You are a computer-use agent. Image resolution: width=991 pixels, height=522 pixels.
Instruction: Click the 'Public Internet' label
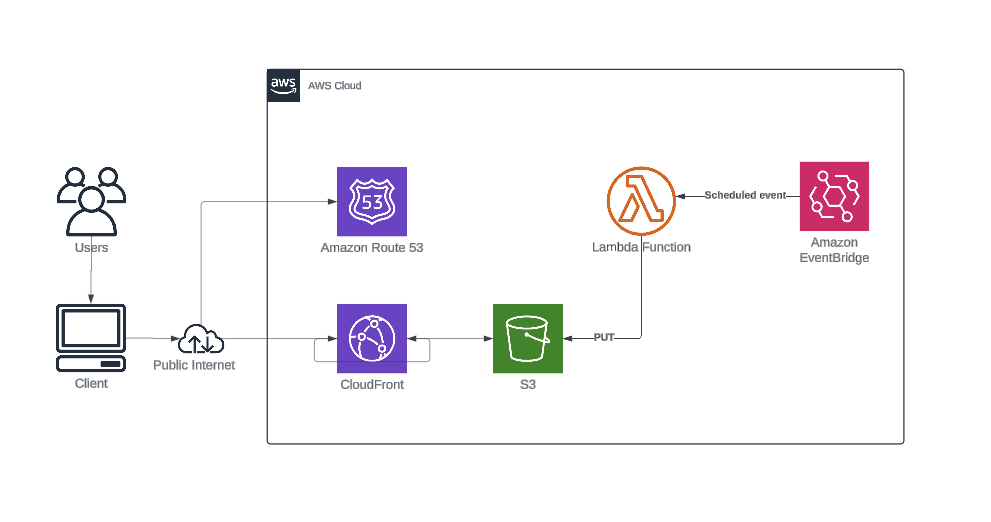coord(194,365)
